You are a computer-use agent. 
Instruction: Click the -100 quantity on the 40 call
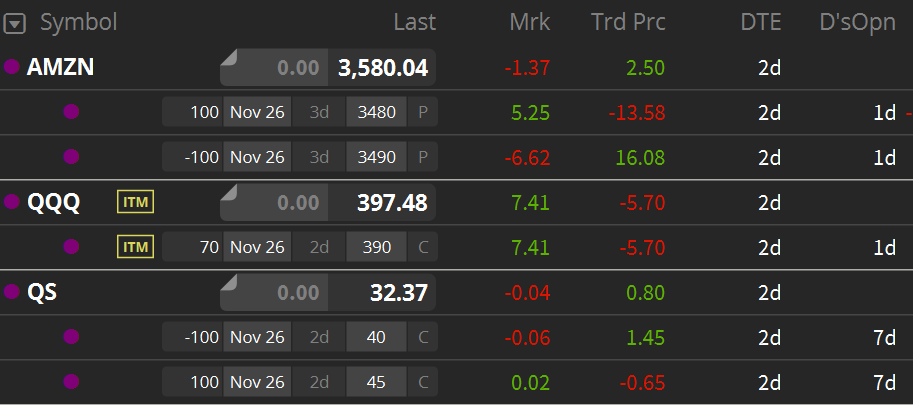pyautogui.click(x=192, y=337)
